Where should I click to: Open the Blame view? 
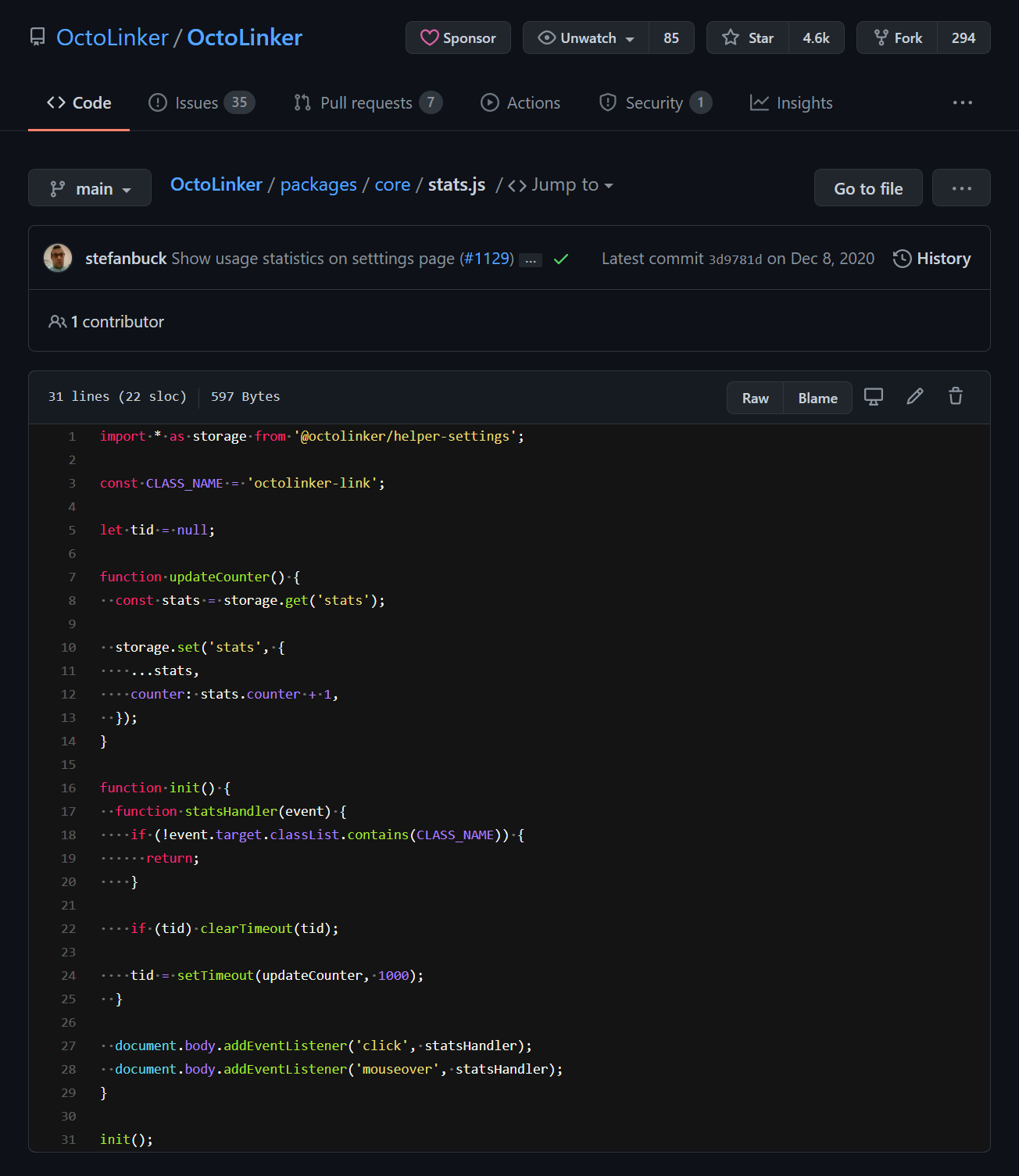click(817, 398)
